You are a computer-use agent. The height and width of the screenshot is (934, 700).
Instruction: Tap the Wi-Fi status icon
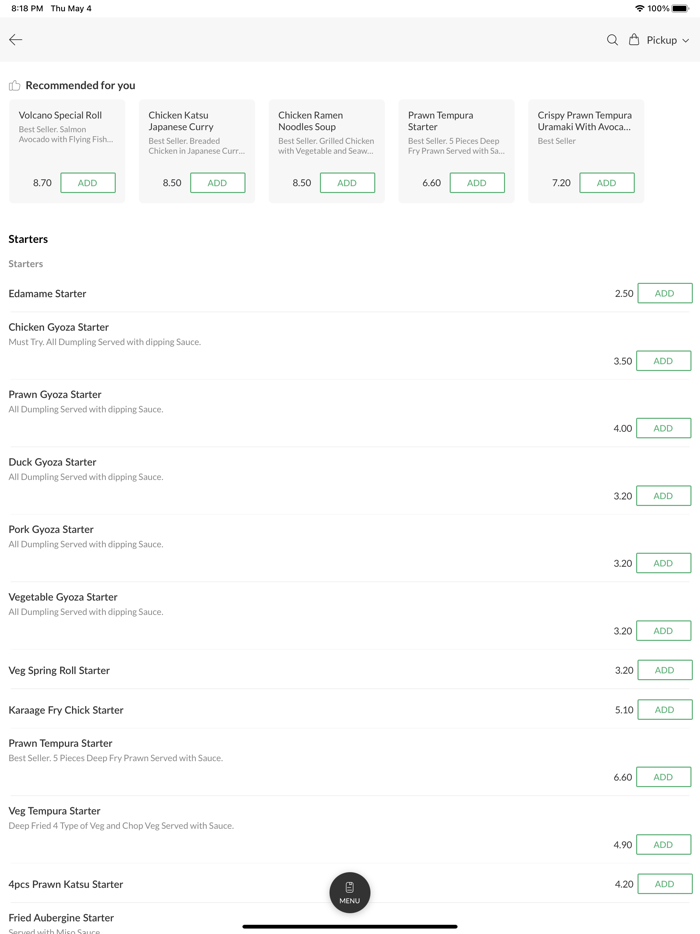639,8
